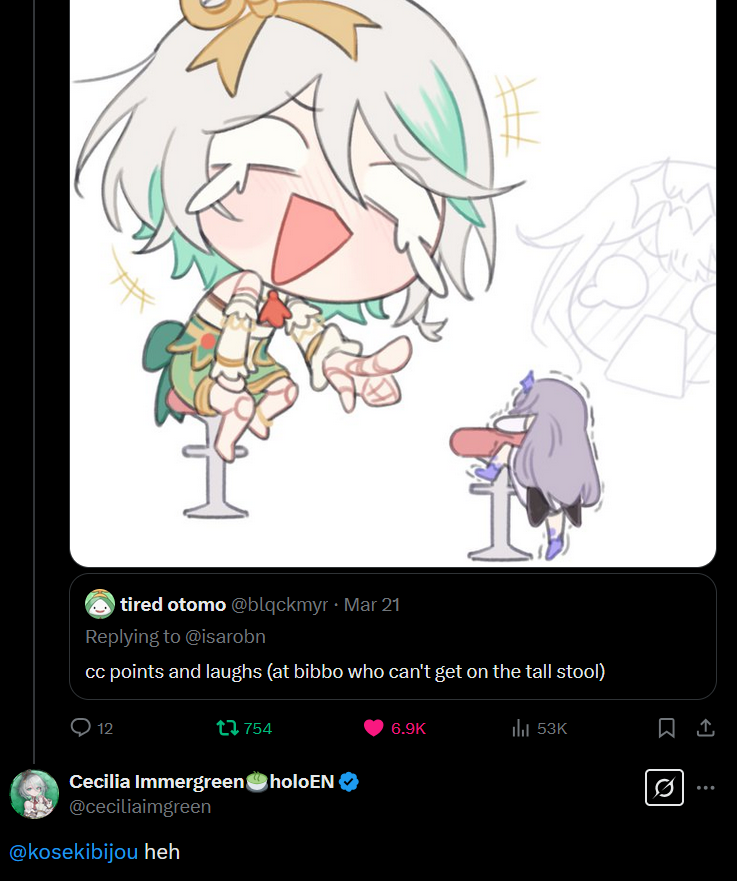Click the 754 retweet count
The image size is (737, 881).
258,729
